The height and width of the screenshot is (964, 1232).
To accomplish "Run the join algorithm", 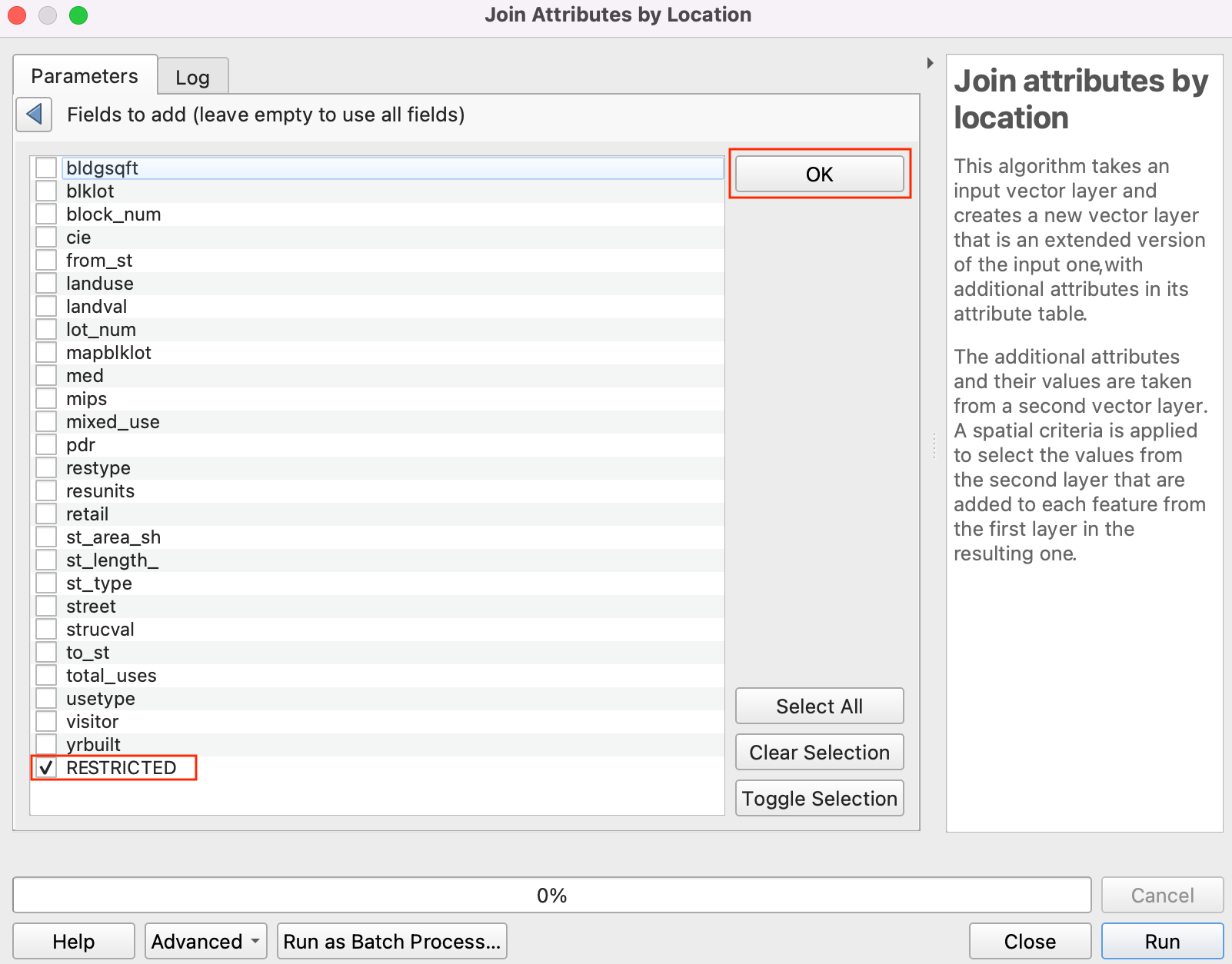I will click(x=1161, y=942).
